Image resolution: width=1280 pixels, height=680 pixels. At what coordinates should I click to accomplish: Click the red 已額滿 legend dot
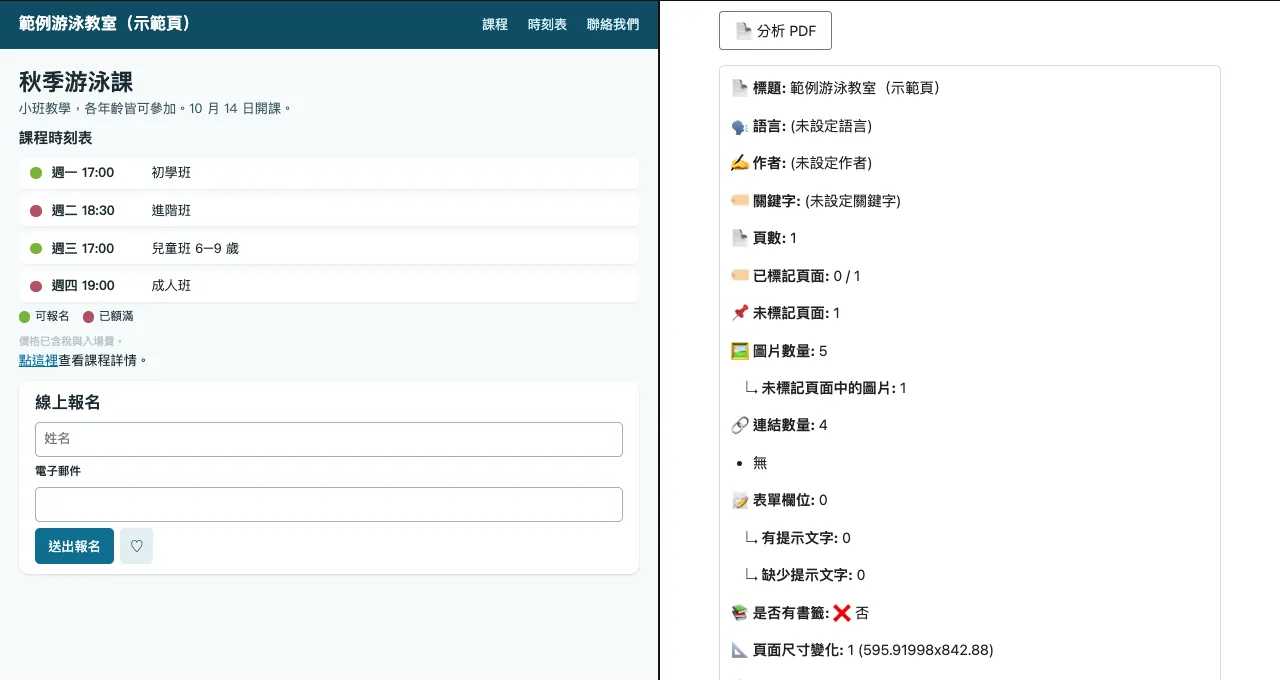pos(89,316)
